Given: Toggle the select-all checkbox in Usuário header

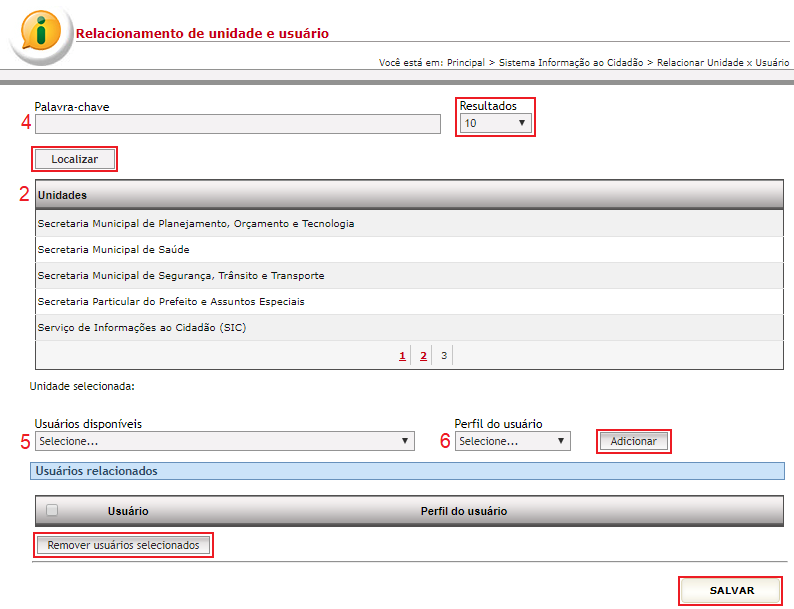Looking at the screenshot, I should [x=52, y=510].
